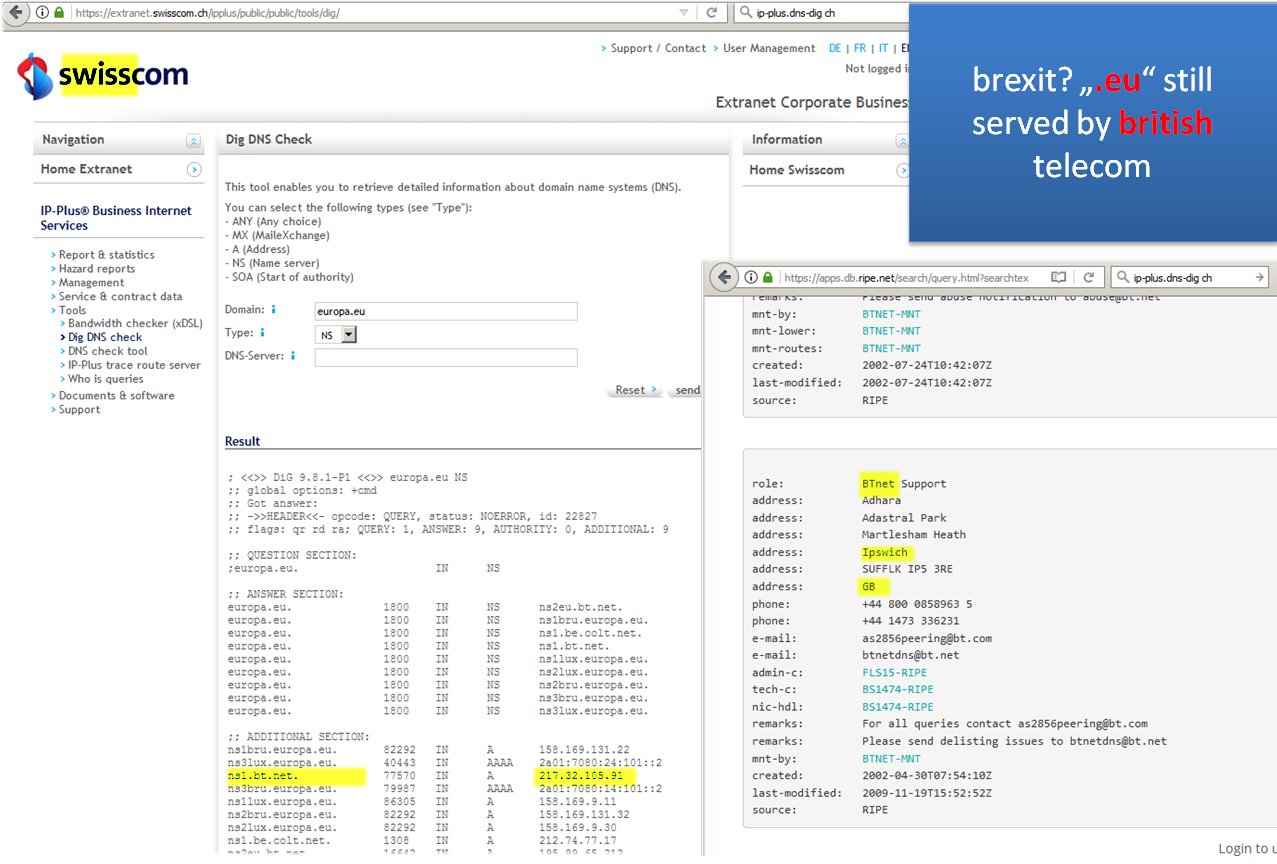
Task: Click the send button
Action: pos(687,390)
